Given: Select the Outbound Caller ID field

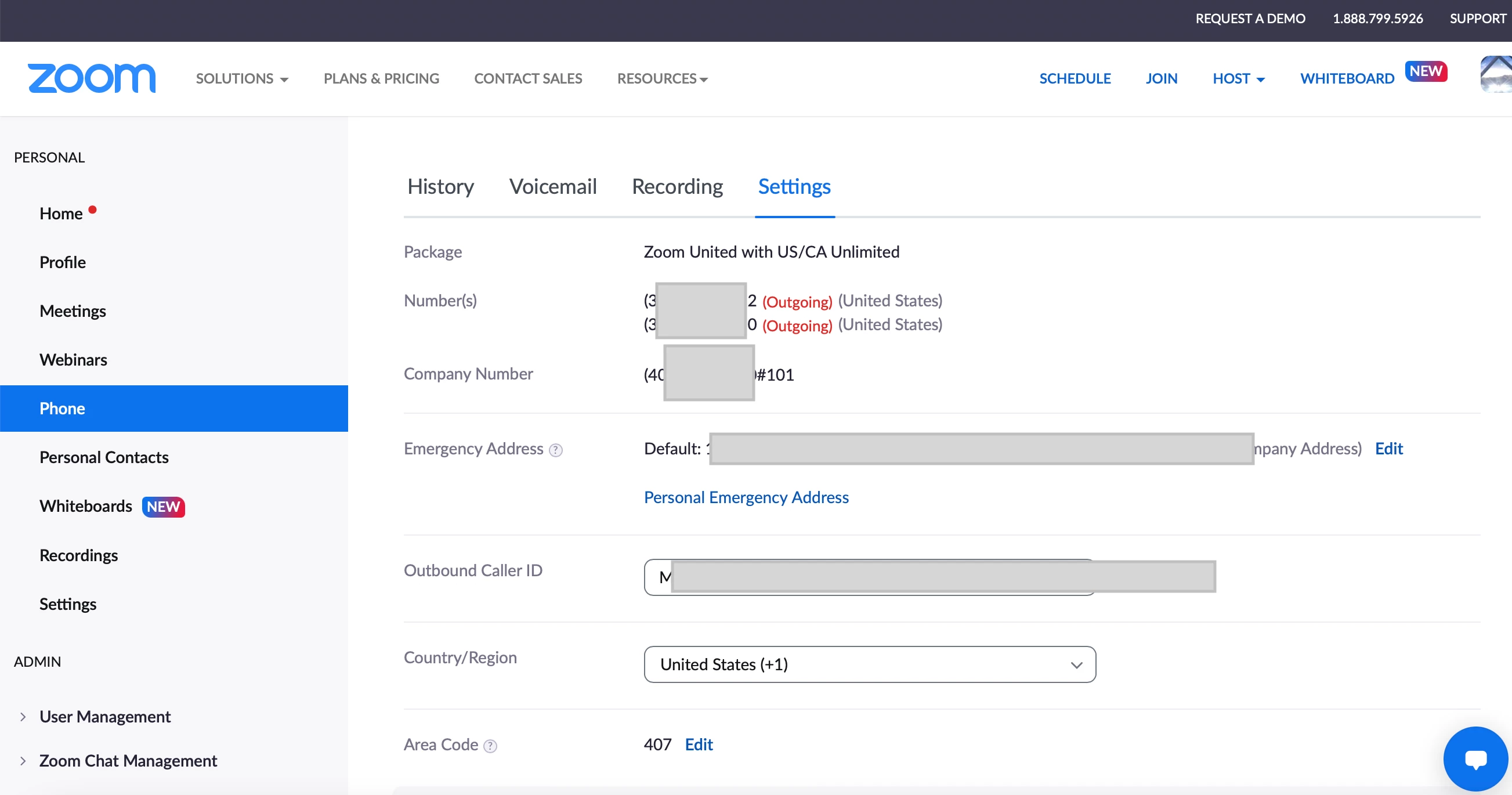Looking at the screenshot, I should [869, 577].
